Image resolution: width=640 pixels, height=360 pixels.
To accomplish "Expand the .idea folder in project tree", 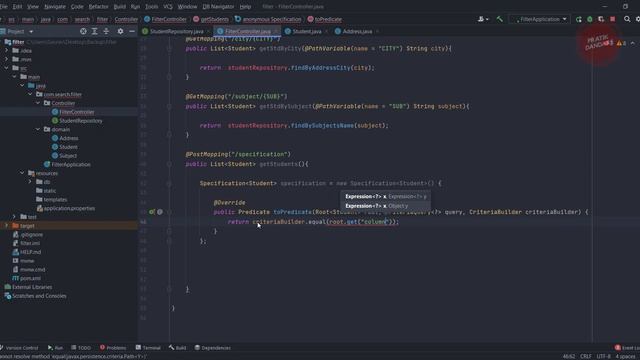I will 7,51.
